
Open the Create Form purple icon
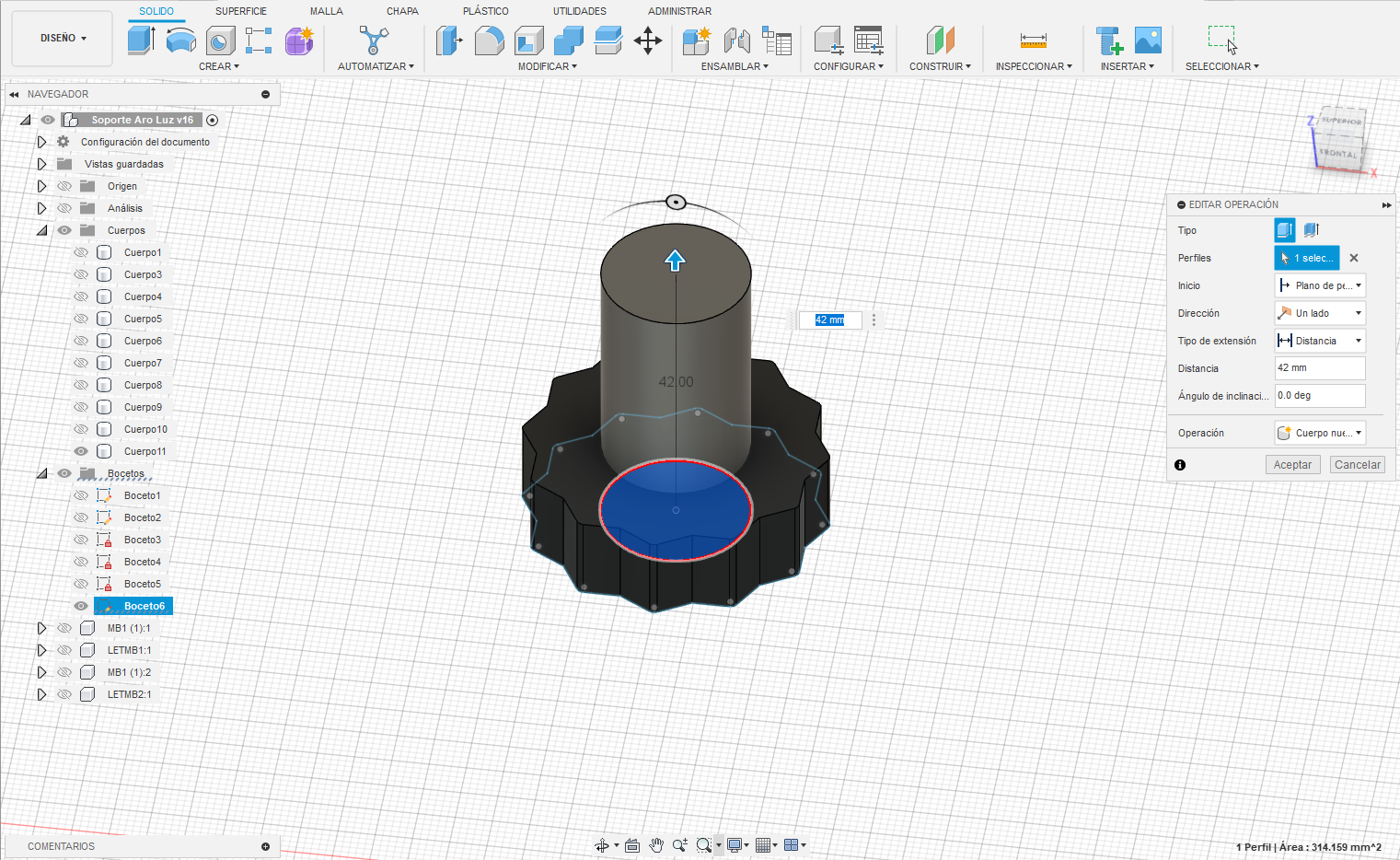click(x=299, y=41)
